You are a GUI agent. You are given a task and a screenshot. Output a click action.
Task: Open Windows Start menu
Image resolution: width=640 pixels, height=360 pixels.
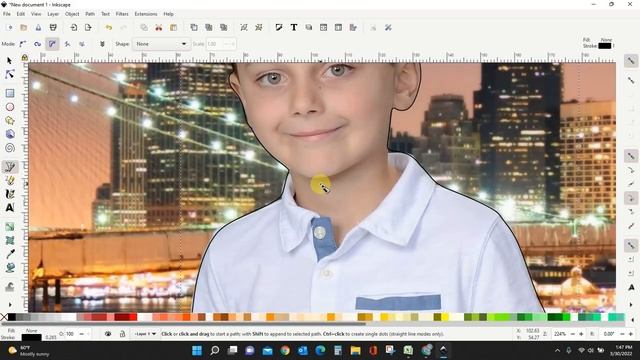197,351
